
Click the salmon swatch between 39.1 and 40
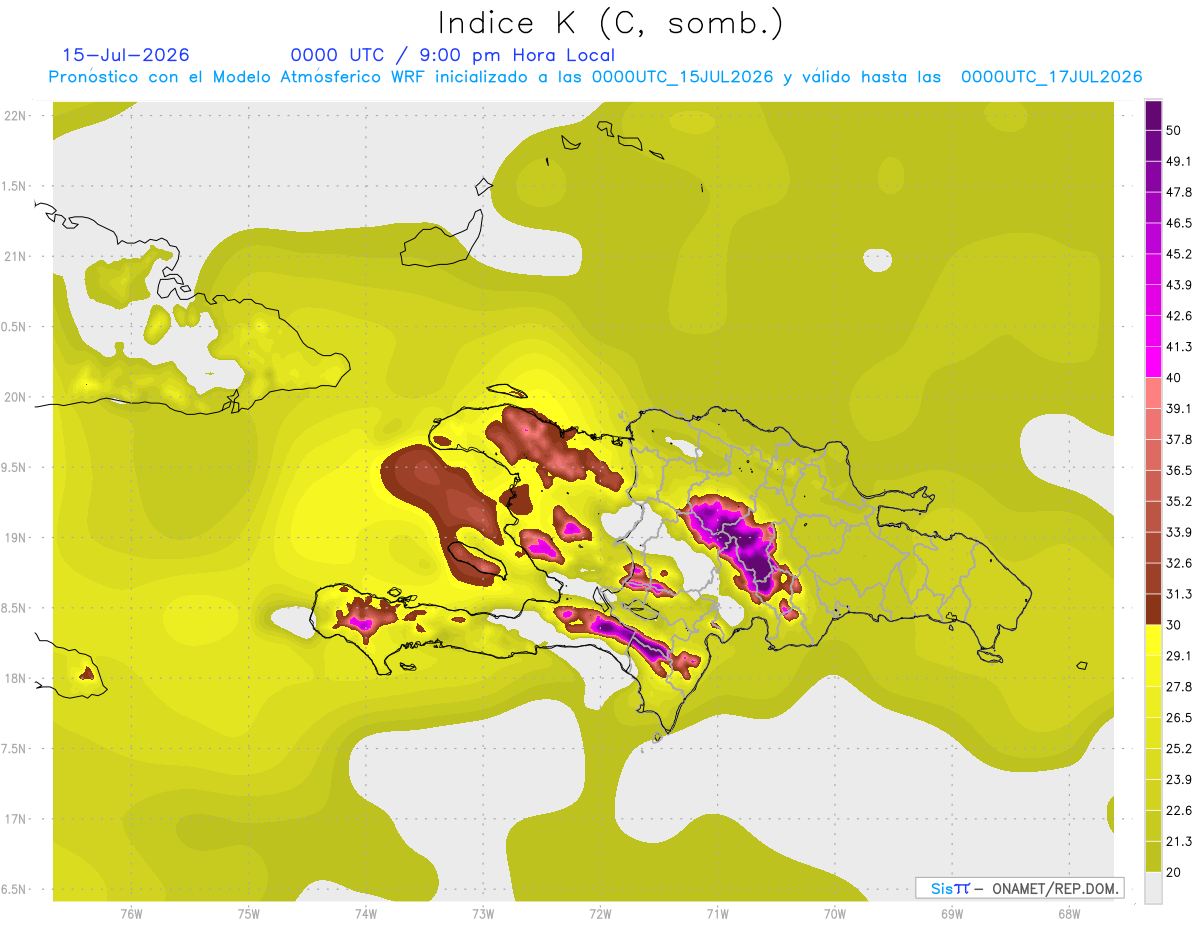pos(1153,393)
